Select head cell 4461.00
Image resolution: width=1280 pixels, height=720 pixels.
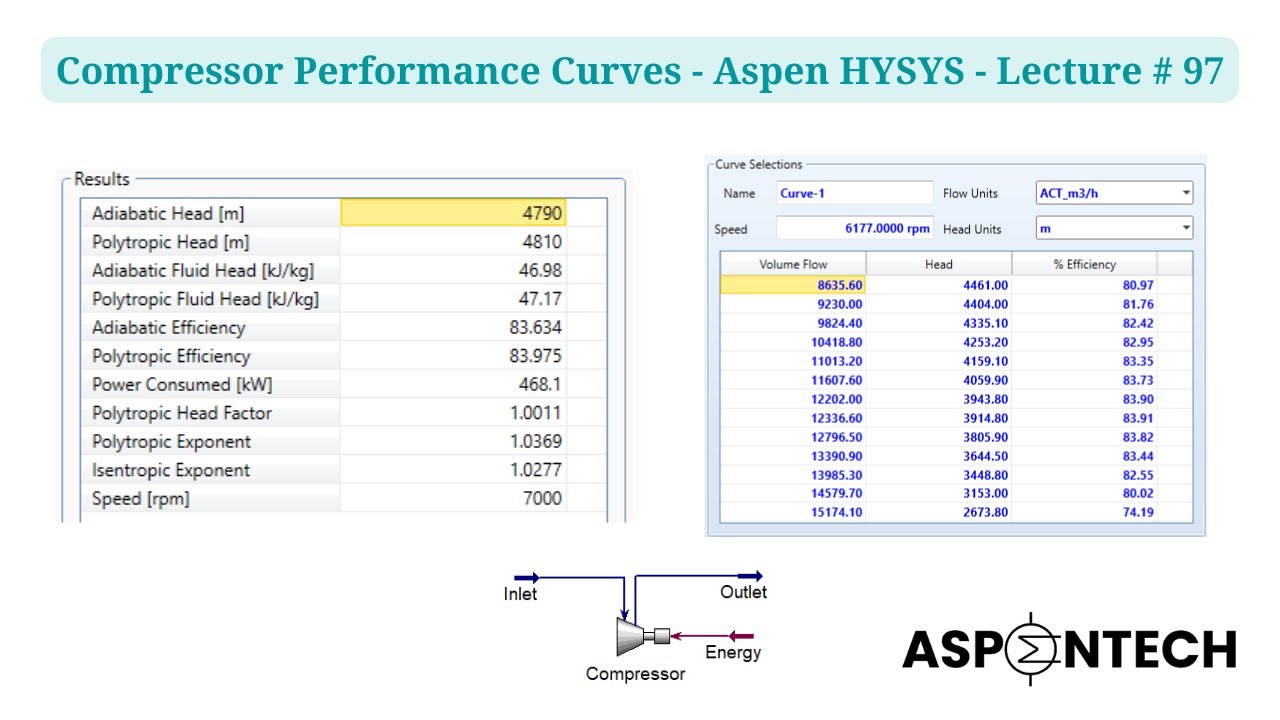click(x=939, y=285)
